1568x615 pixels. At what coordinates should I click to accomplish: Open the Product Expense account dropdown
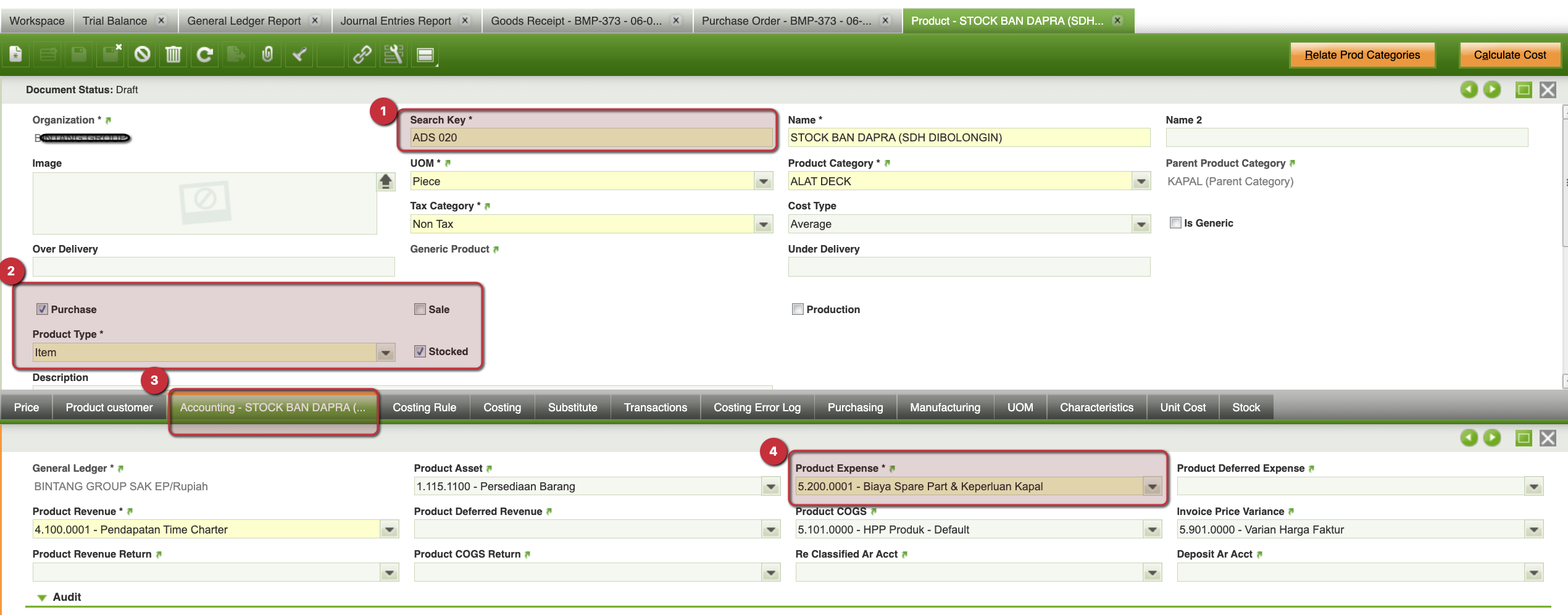coord(1152,487)
